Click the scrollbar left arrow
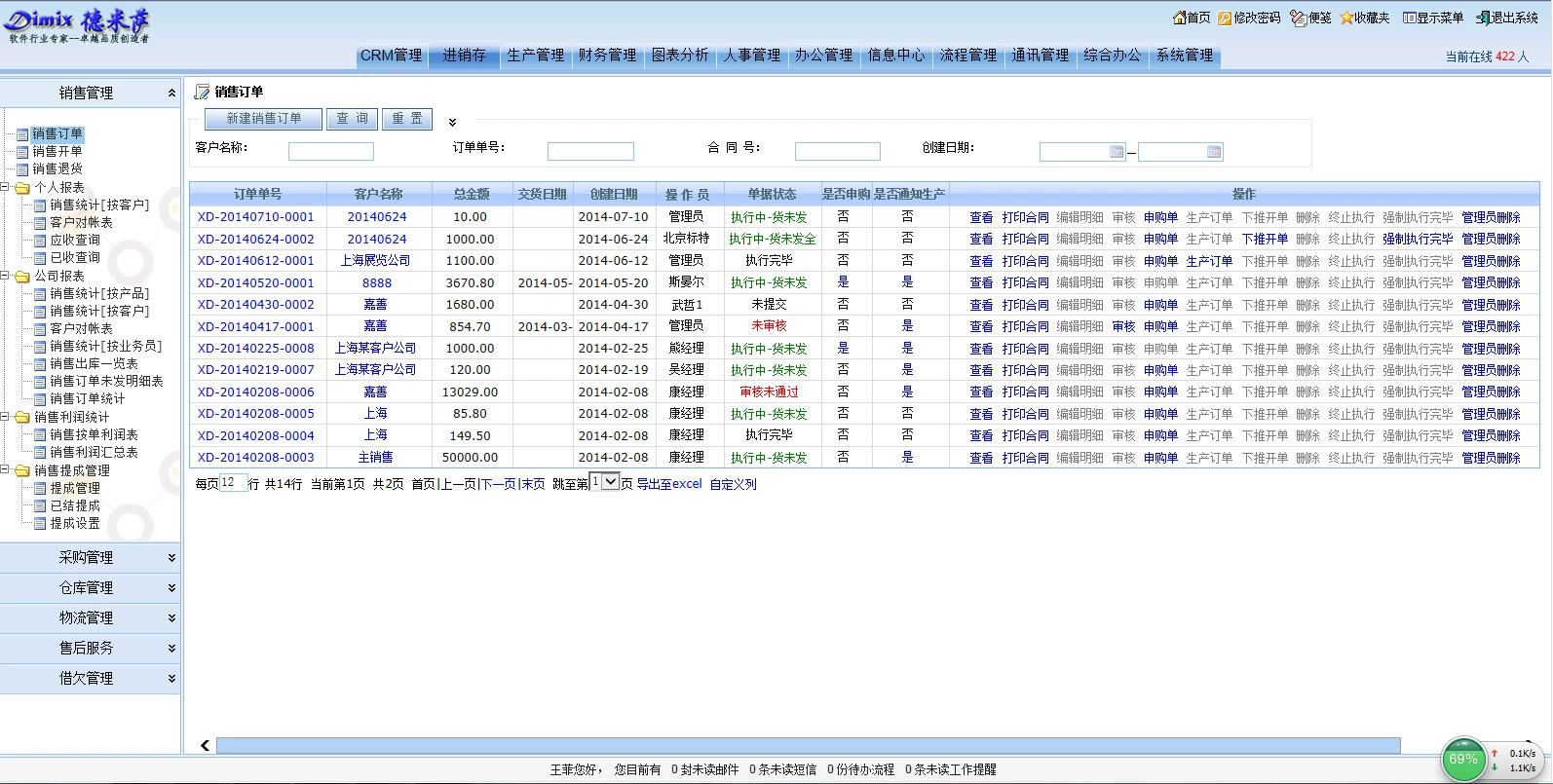Image resolution: width=1553 pixels, height=784 pixels. 205,746
